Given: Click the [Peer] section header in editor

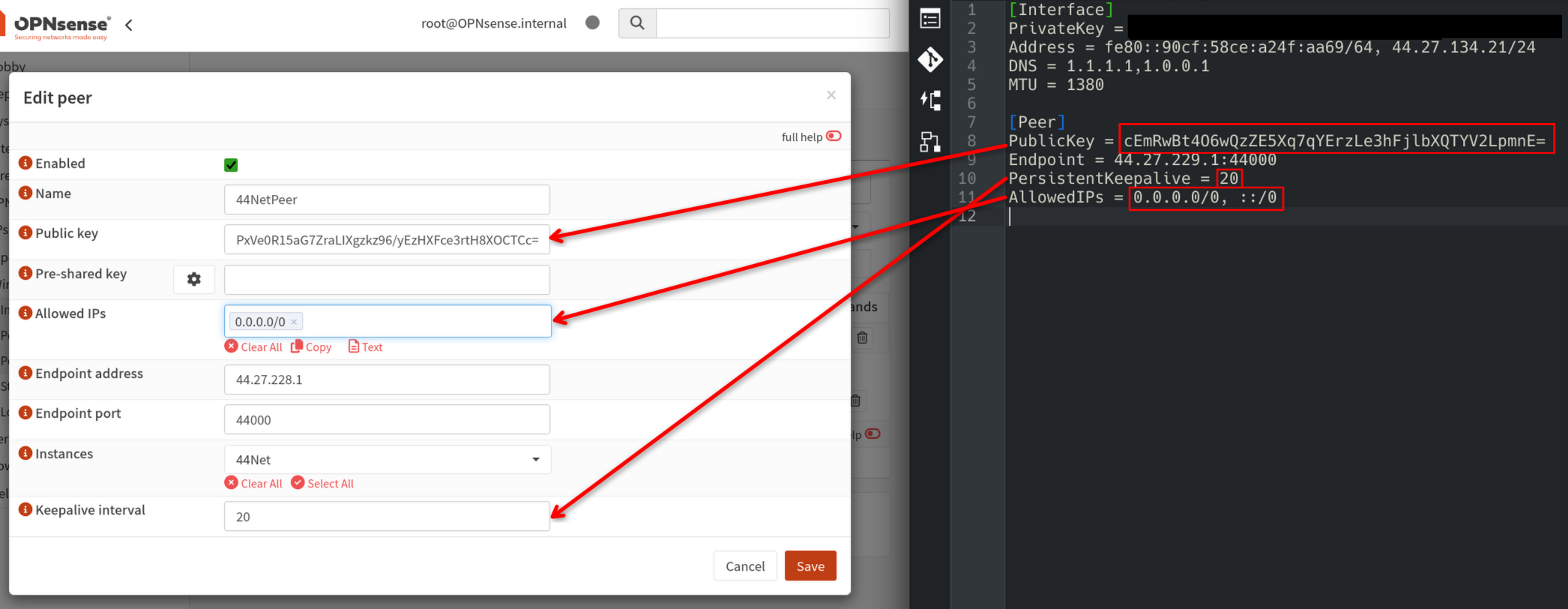Looking at the screenshot, I should pos(1037,122).
